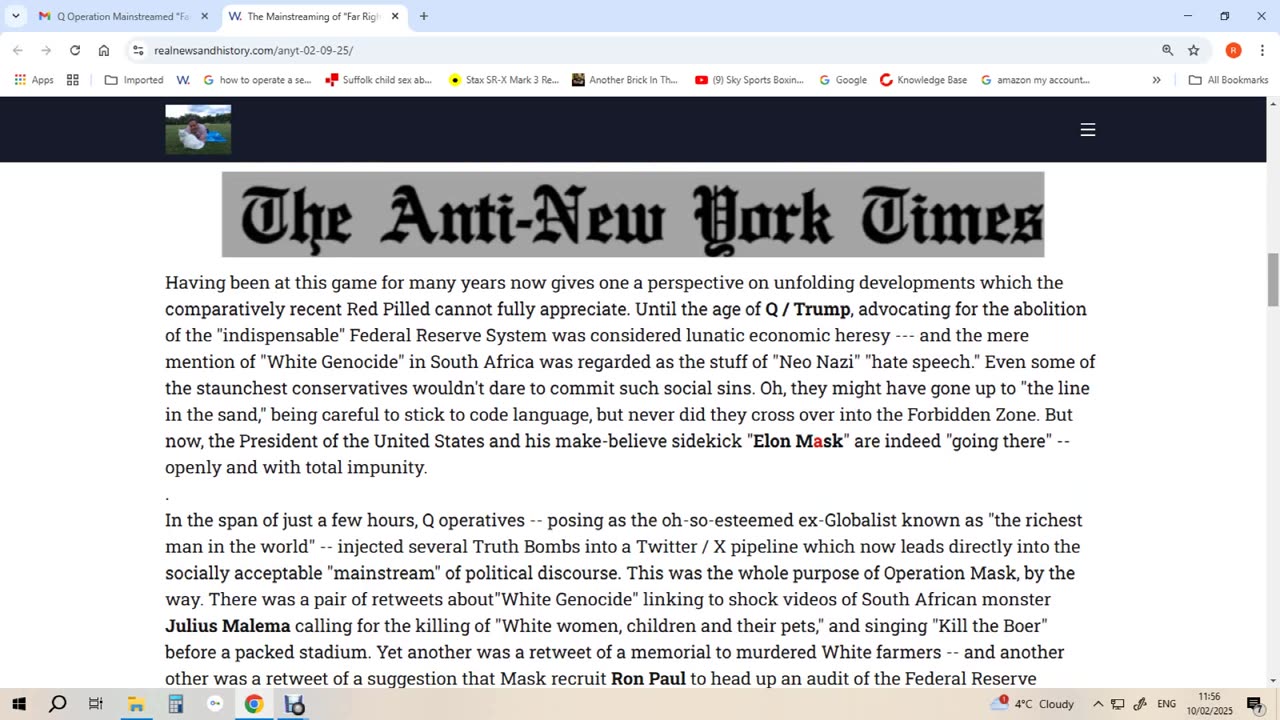Open the Knowledge Base bookmark
Screen dimensions: 1280x720
(924, 80)
